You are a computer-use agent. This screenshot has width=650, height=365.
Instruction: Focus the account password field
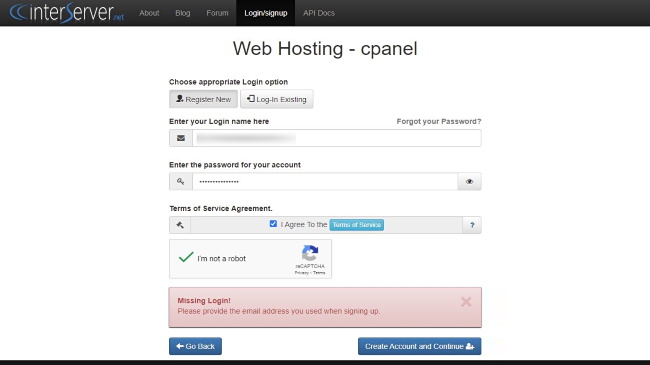click(325, 182)
